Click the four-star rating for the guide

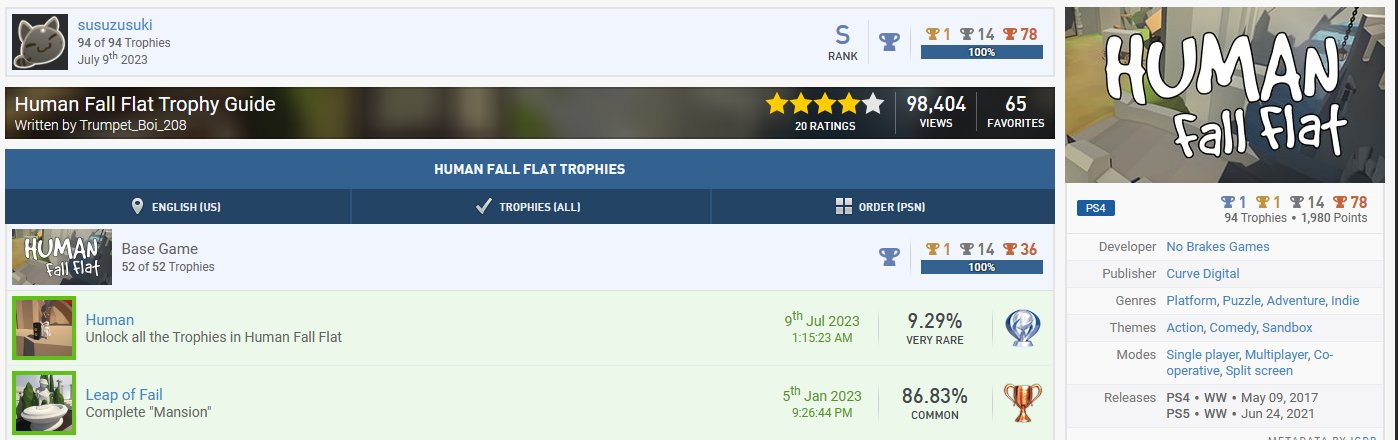click(824, 103)
